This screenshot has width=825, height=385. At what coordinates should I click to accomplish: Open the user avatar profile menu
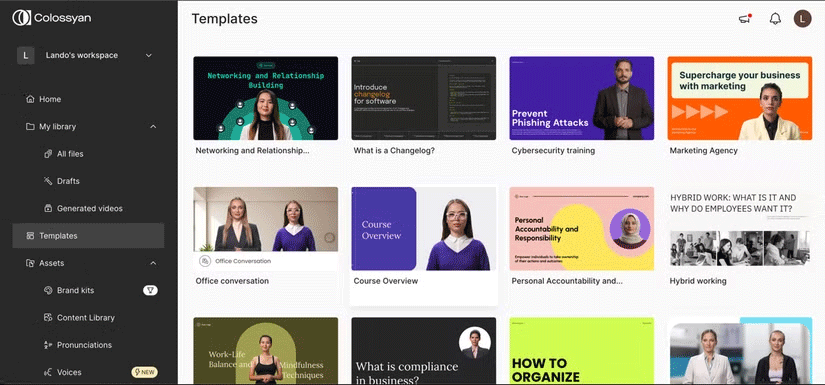tap(802, 19)
